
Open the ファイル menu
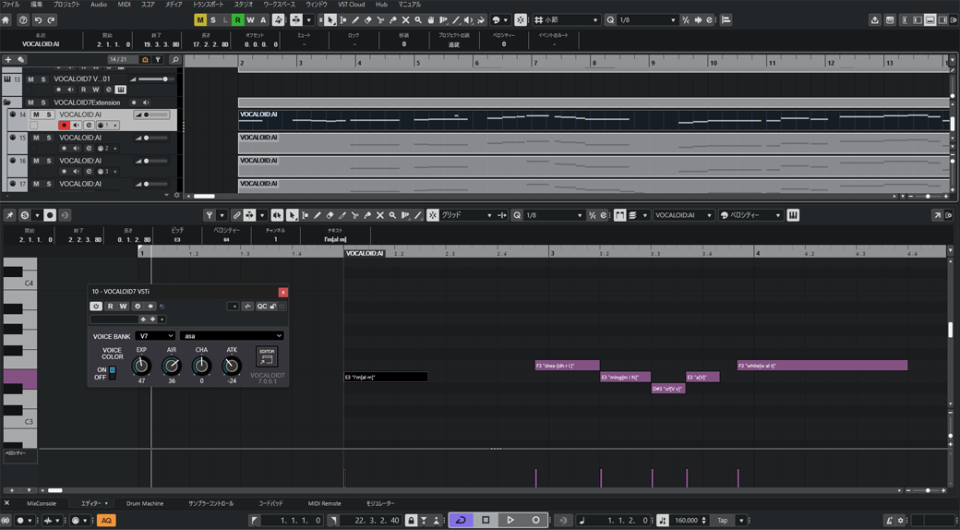tap(11, 4)
